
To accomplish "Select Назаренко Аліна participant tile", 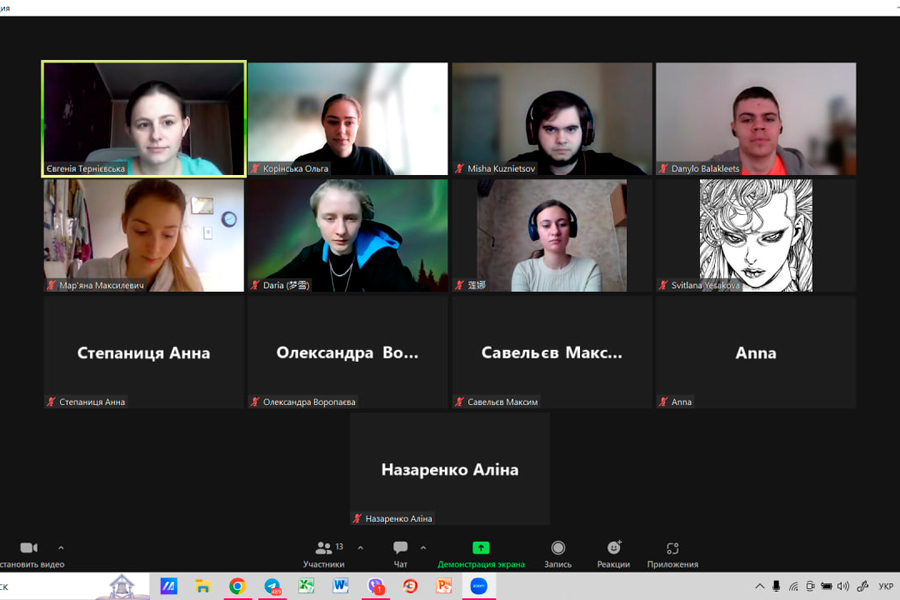I will coord(450,469).
